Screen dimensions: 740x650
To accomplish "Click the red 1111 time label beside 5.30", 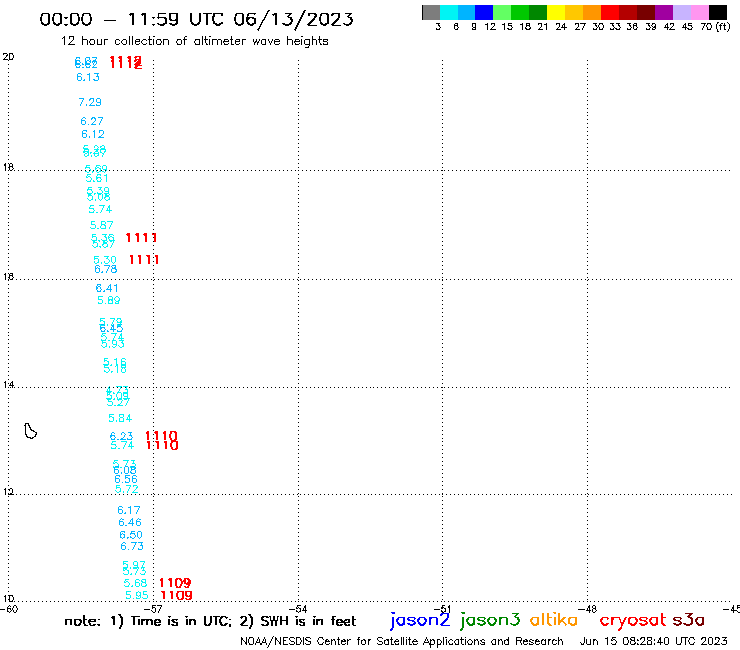I will (144, 260).
